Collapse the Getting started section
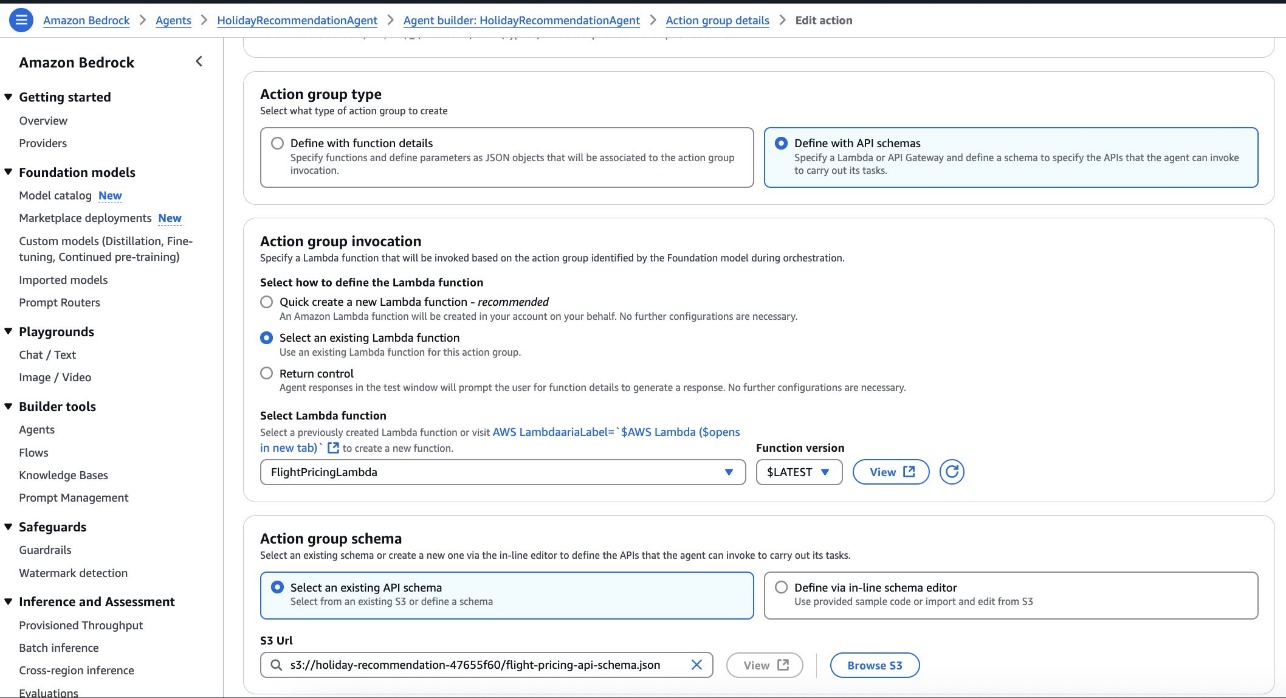The image size is (1286, 698). [9, 97]
